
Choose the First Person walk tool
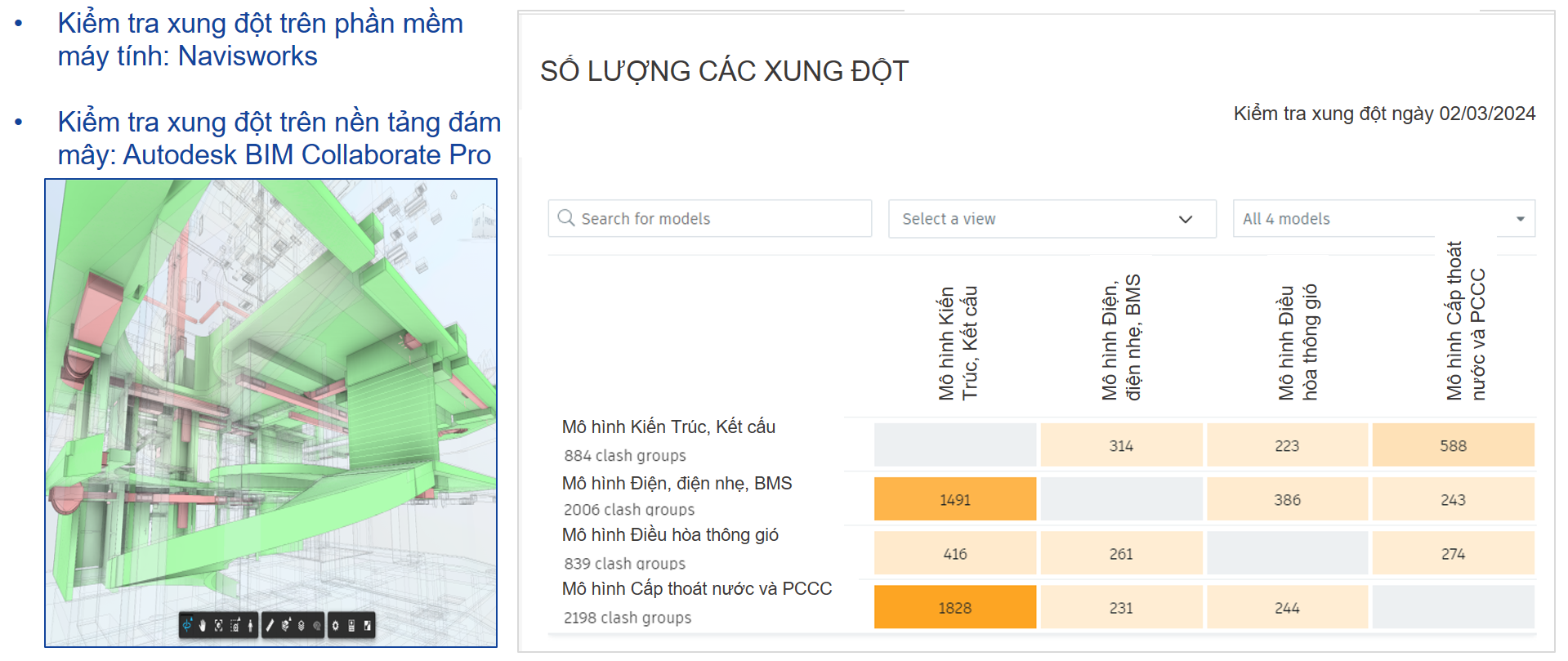click(250, 626)
